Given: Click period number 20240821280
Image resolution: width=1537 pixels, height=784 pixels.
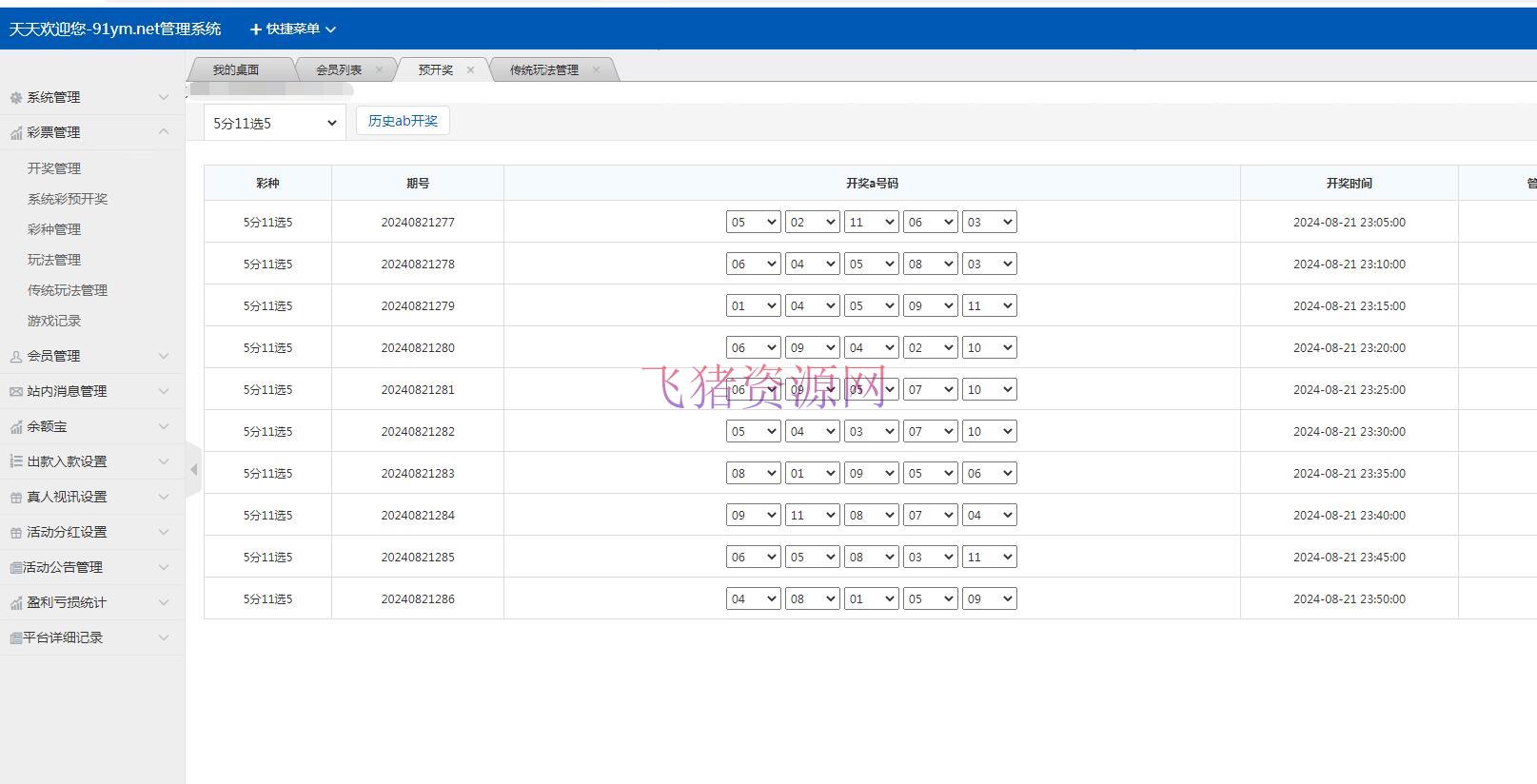Looking at the screenshot, I should coord(418,347).
